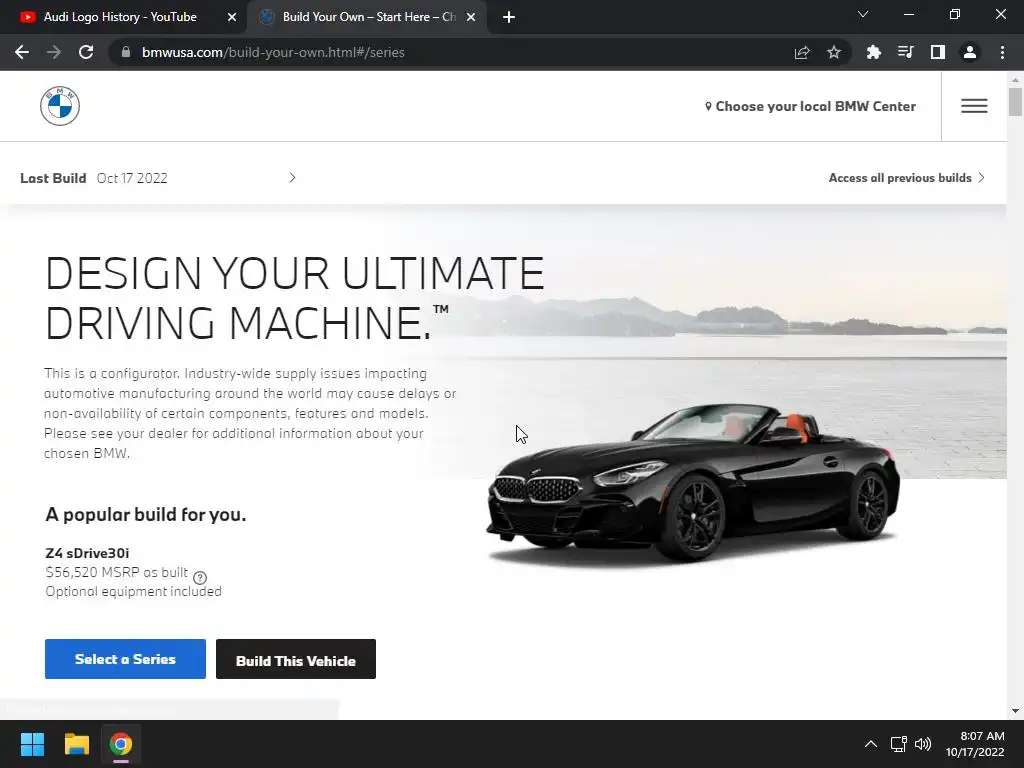Image resolution: width=1024 pixels, height=768 pixels.
Task: Click the Z4 sDrive30i model name
Action: (88, 553)
